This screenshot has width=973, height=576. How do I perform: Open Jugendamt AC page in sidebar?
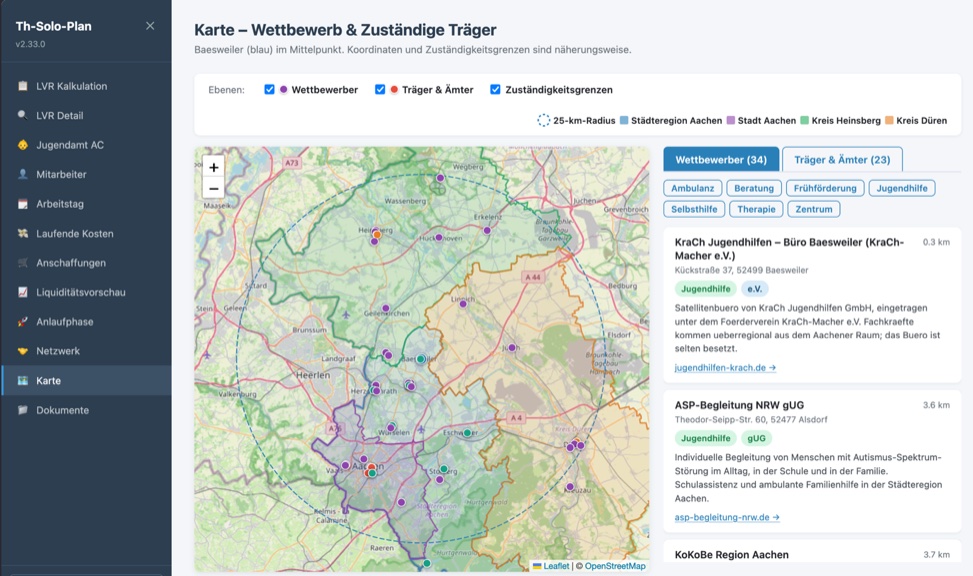coord(86,145)
